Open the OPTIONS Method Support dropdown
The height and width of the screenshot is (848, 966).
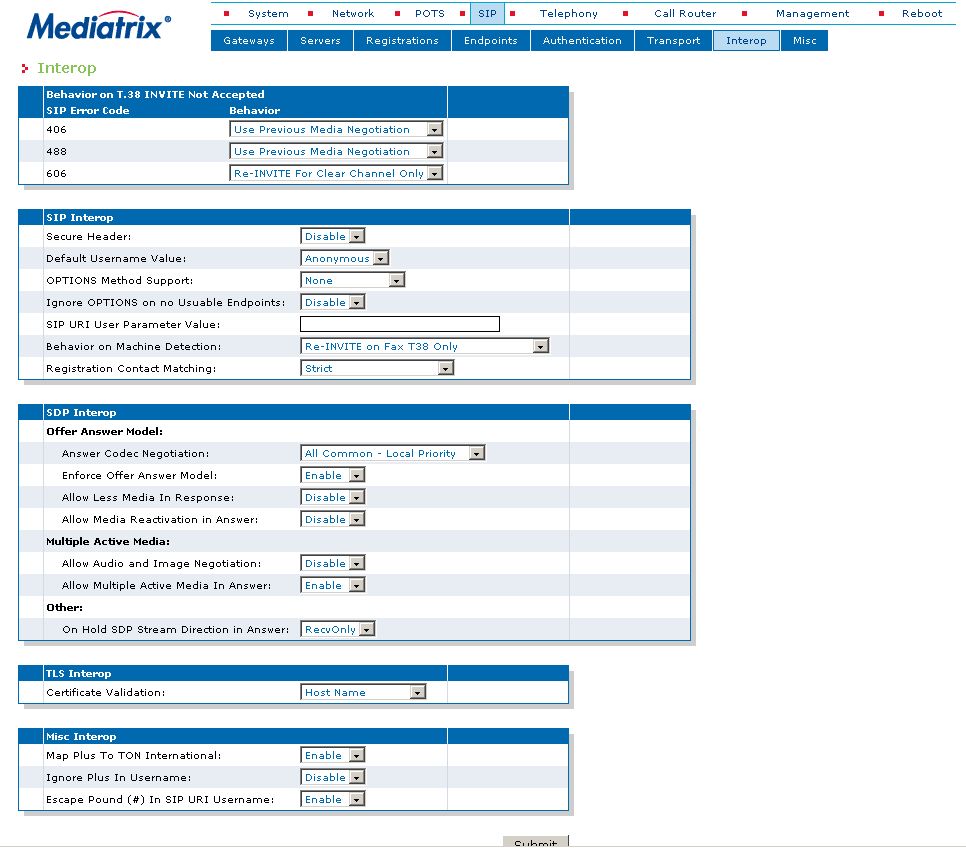[352, 280]
